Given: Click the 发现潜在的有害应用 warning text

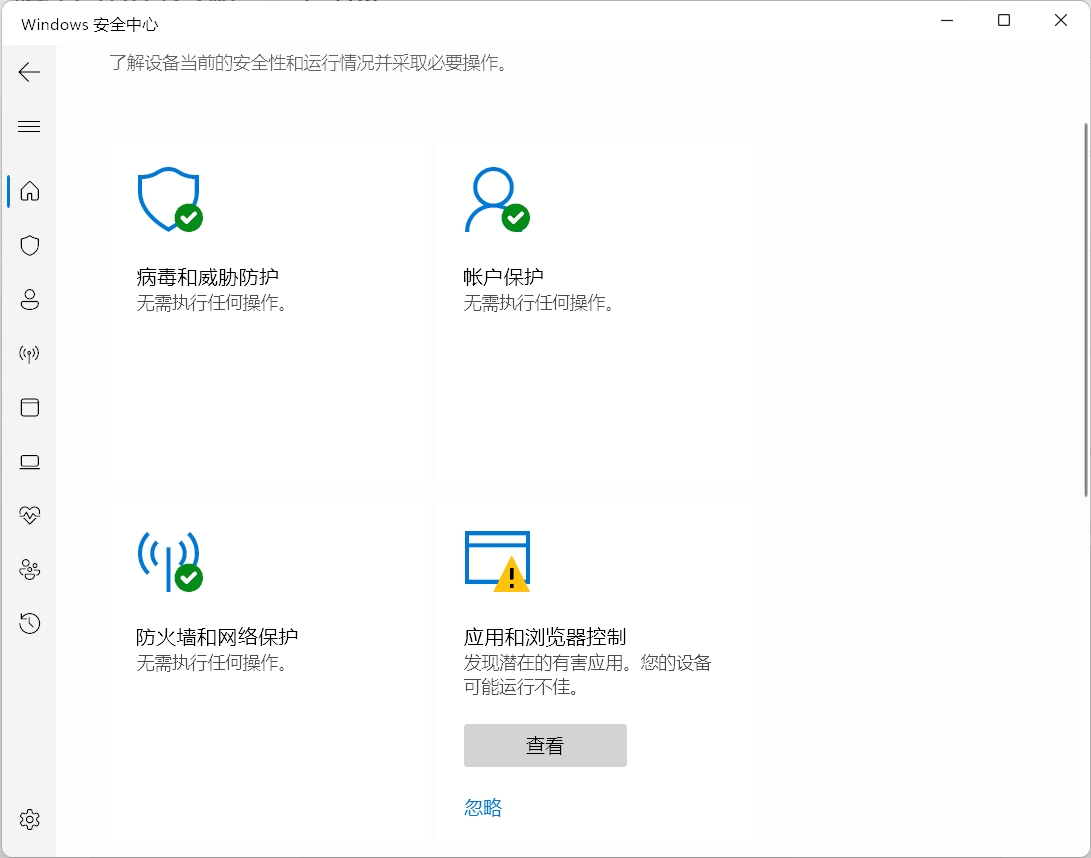Looking at the screenshot, I should [587, 675].
